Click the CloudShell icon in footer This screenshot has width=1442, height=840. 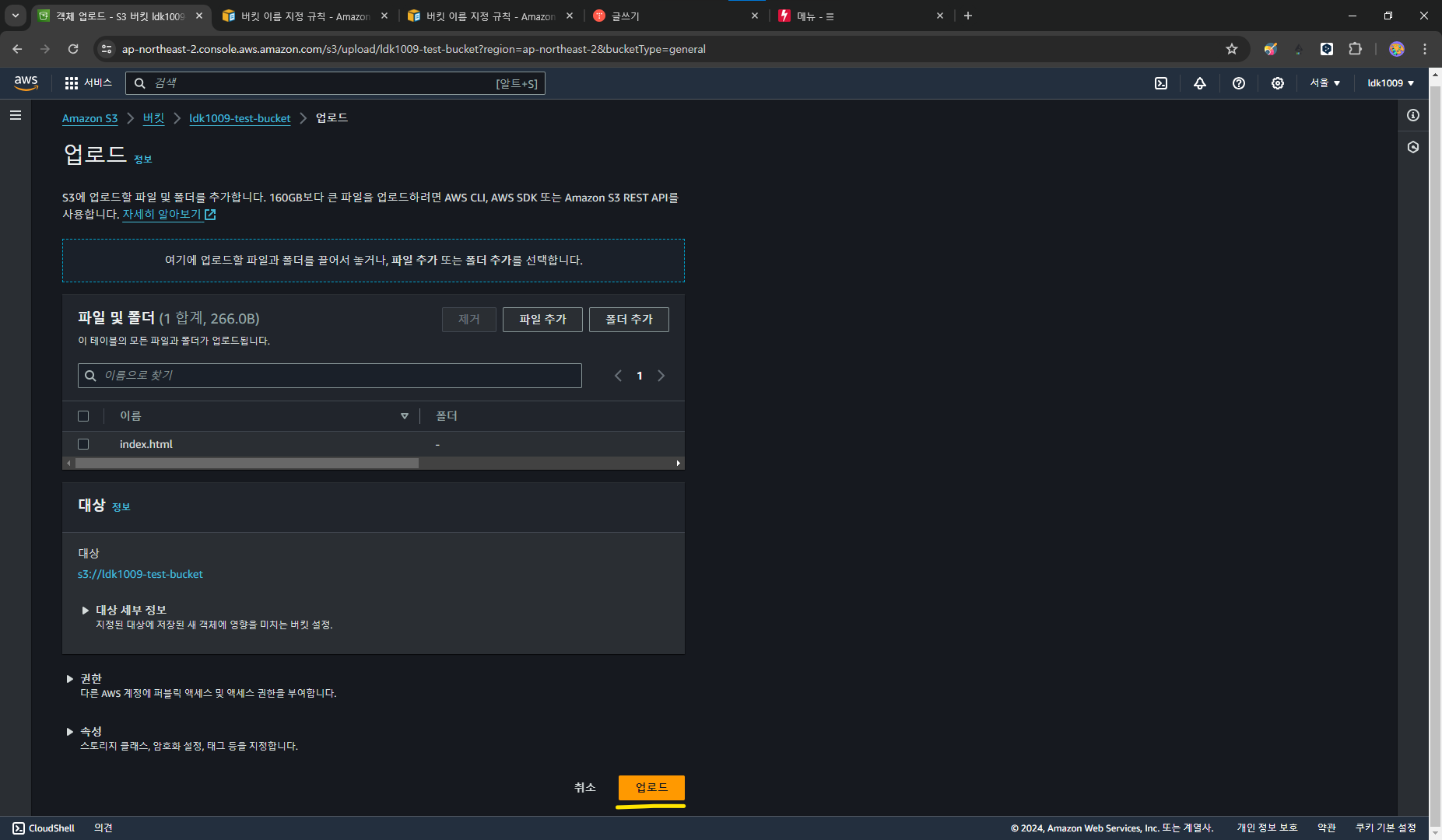click(19, 828)
